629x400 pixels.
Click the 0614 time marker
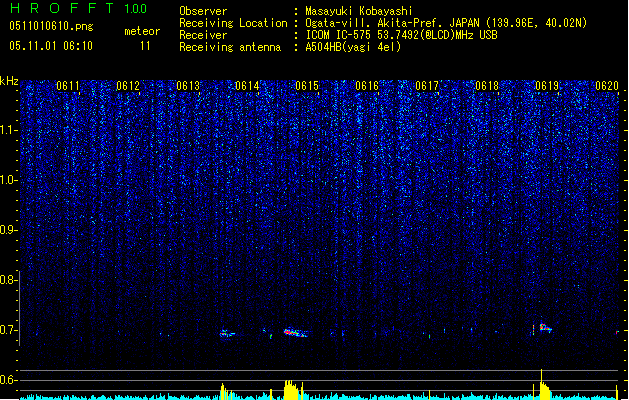247,86
